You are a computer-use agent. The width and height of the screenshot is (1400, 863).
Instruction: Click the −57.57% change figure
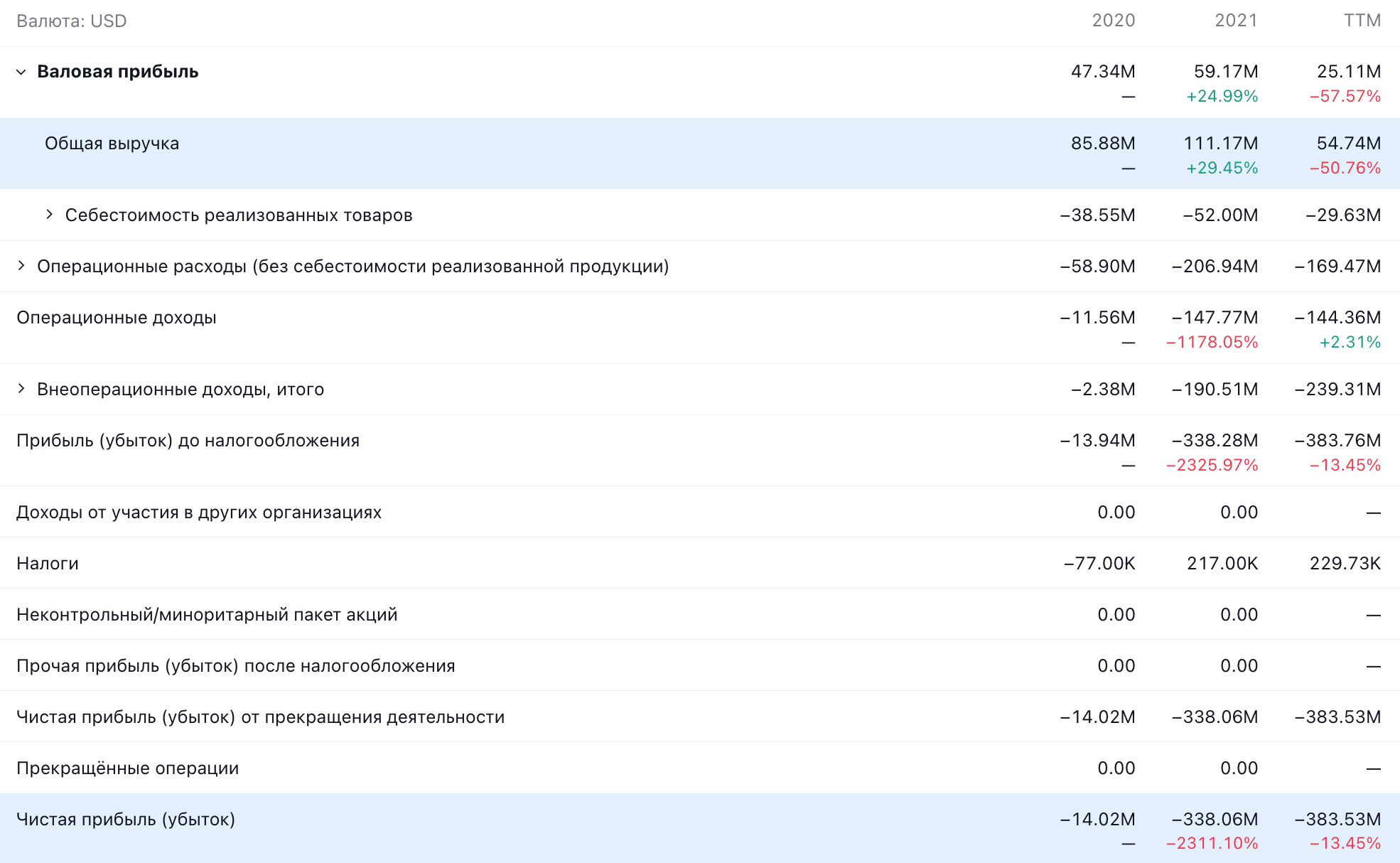point(1345,96)
